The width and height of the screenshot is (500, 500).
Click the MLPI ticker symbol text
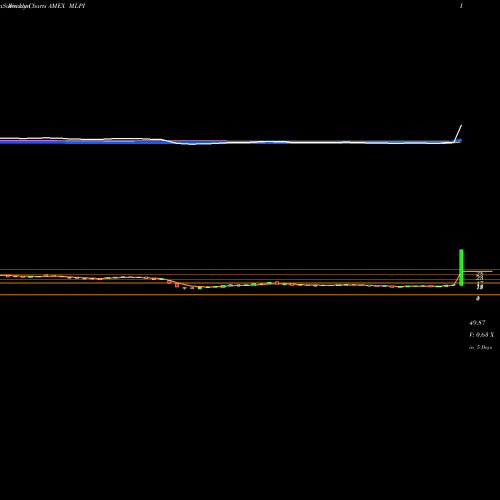[x=77, y=6]
